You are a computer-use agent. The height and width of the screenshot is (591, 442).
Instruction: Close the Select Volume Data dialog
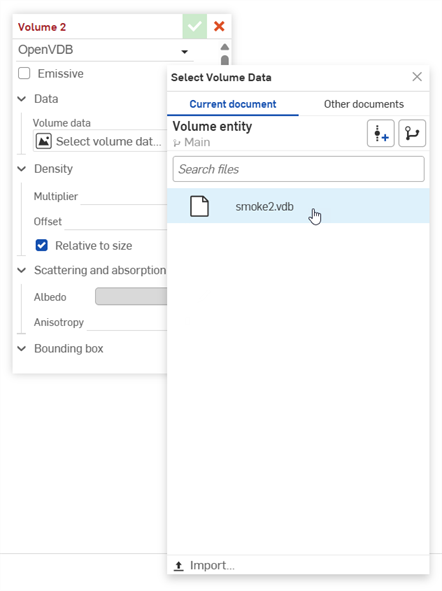coord(417,77)
